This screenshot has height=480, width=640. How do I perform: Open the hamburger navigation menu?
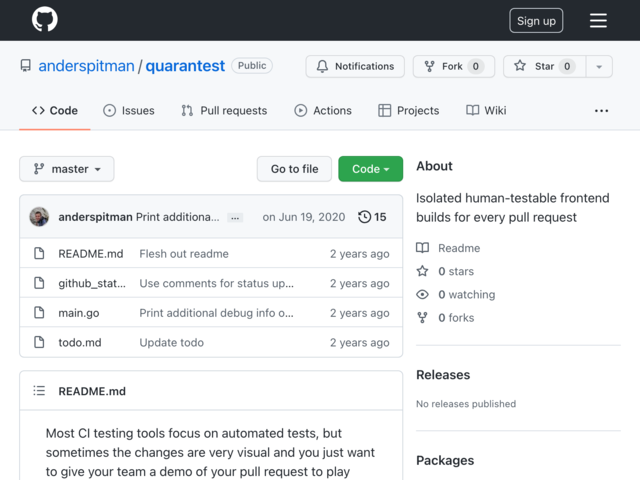[x=598, y=20]
